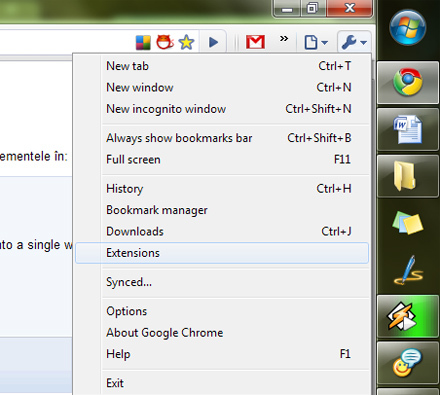Open Microsoft Word from the taskbar

[x=408, y=129]
